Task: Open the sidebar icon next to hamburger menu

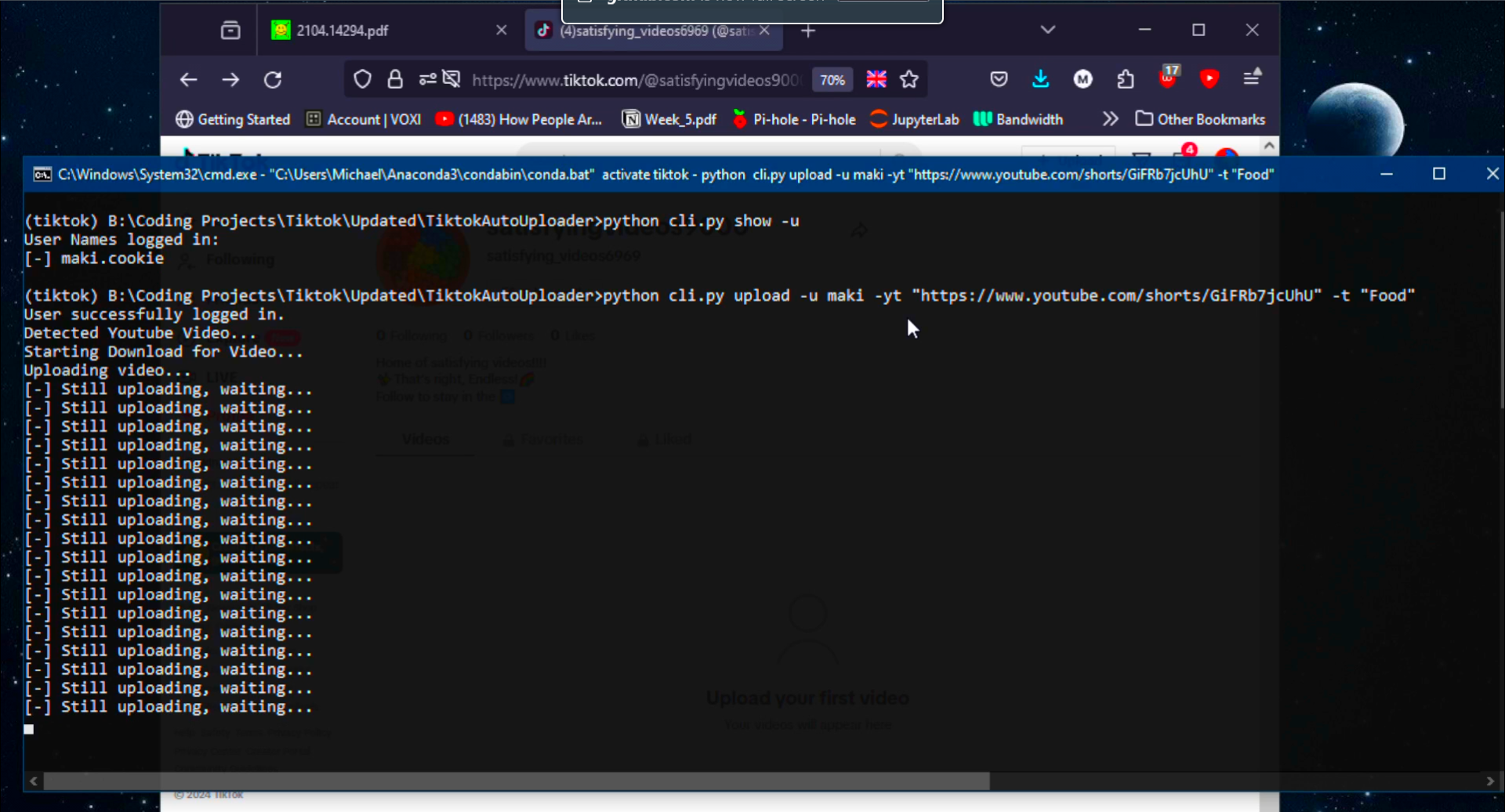Action: pos(1253,78)
